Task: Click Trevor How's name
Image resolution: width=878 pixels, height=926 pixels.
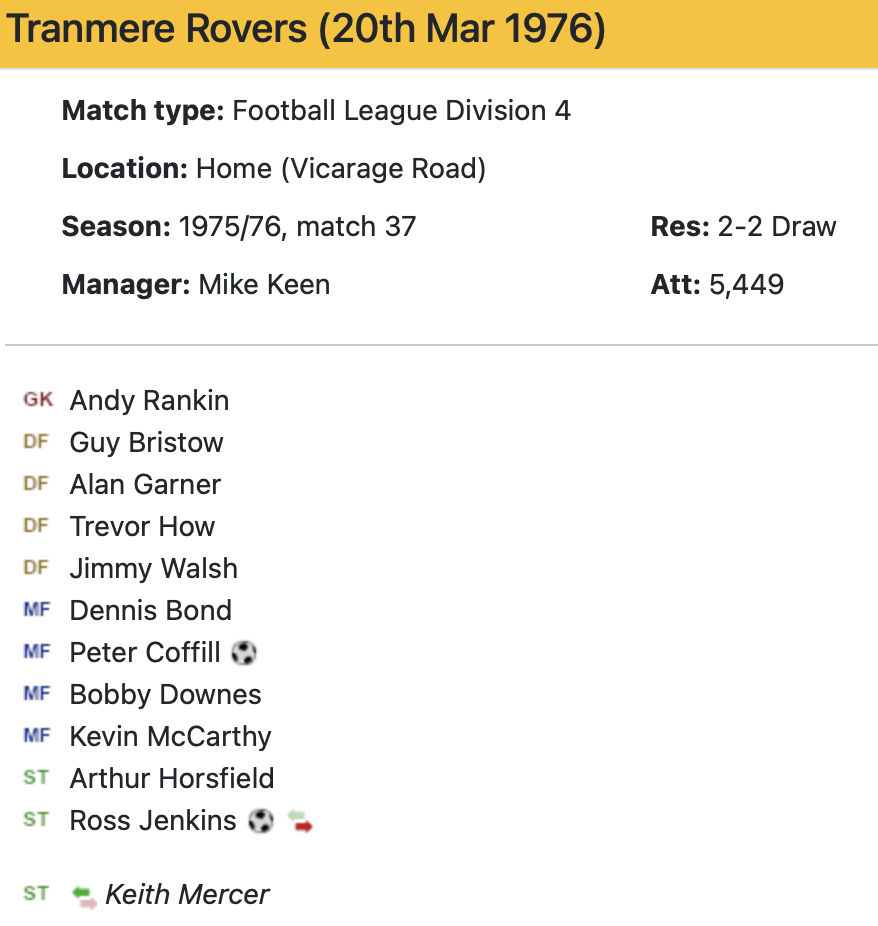Action: pyautogui.click(x=142, y=527)
